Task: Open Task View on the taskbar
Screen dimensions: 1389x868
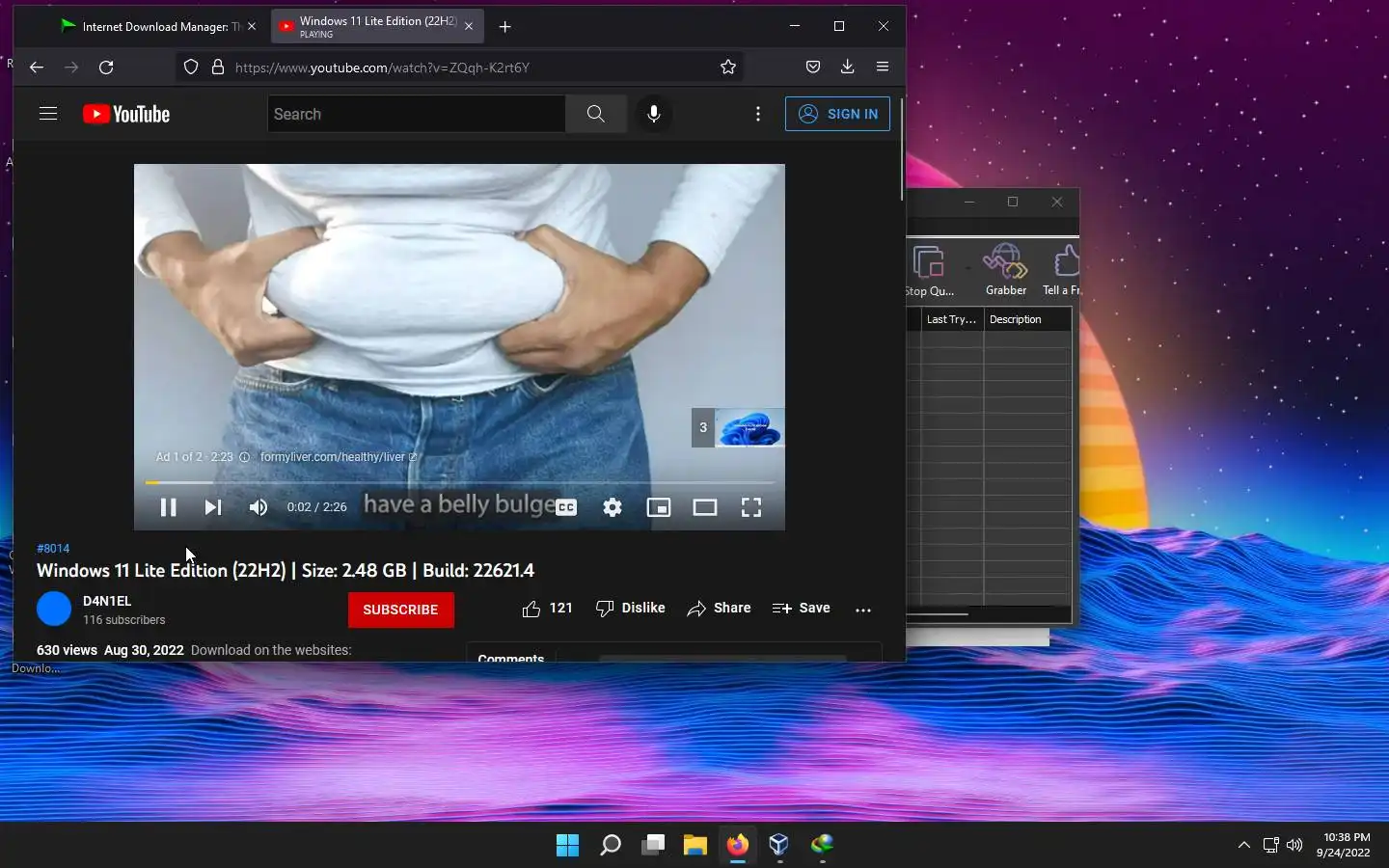Action: pyautogui.click(x=653, y=845)
